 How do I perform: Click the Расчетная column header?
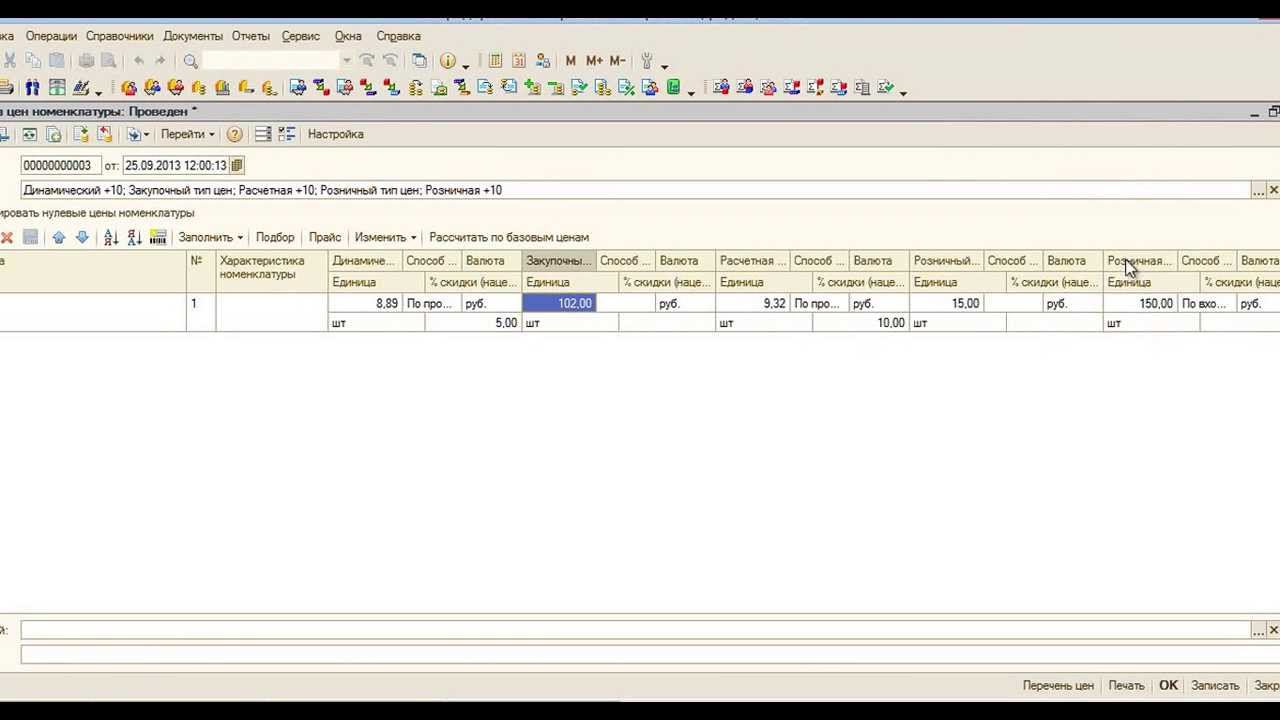coord(753,261)
